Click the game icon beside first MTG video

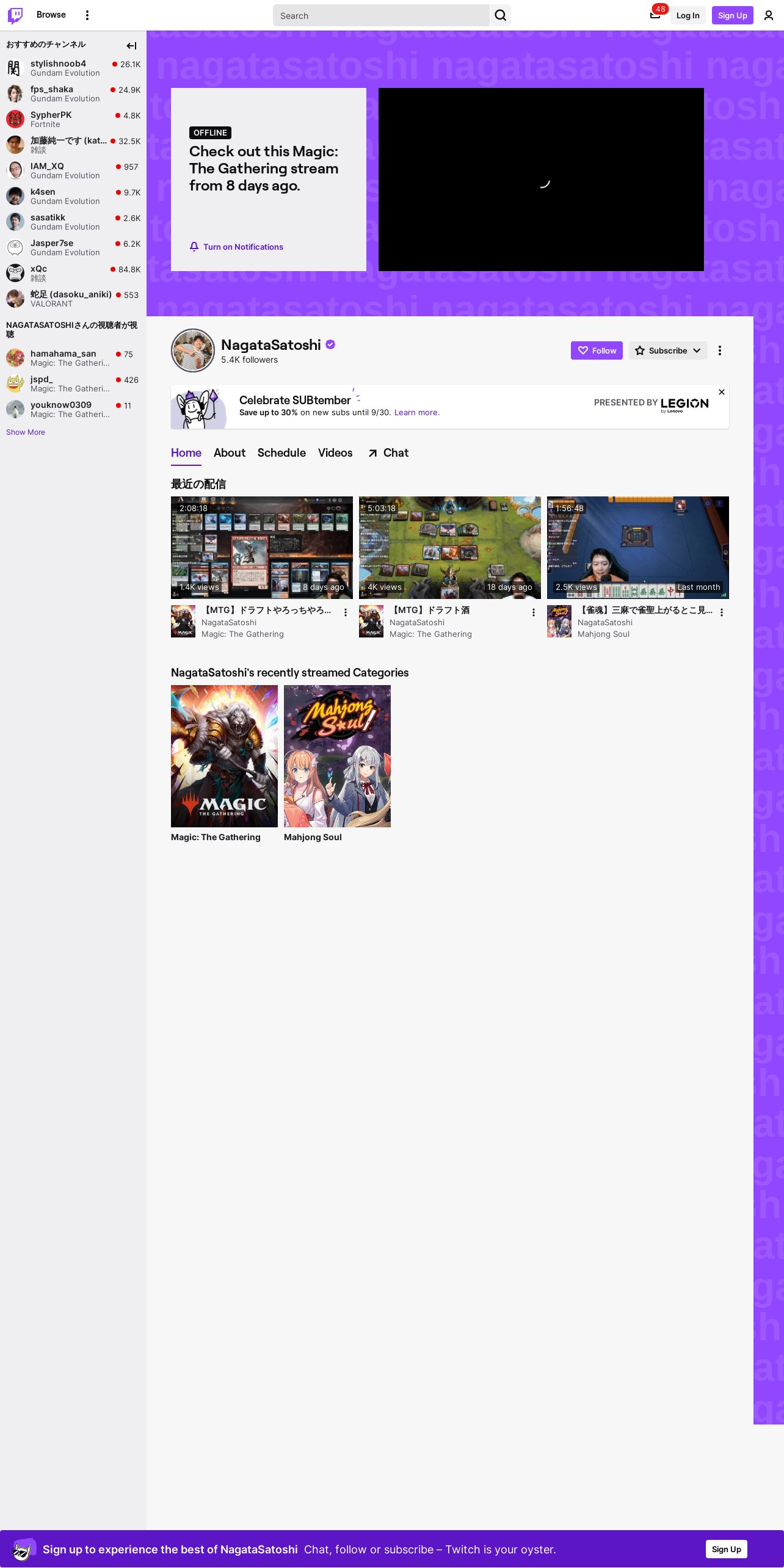click(183, 621)
